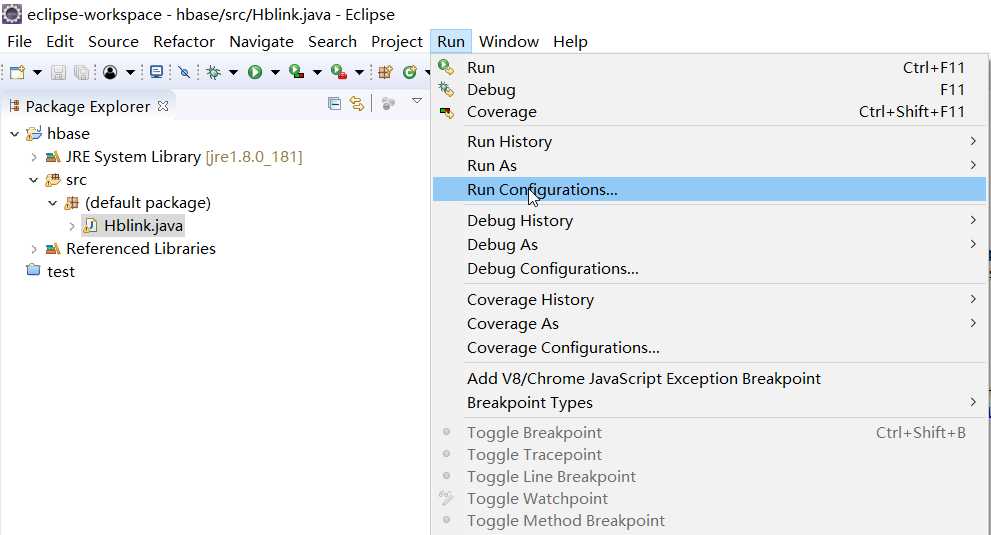This screenshot has width=991, height=535.
Task: Select the (default package) item
Action: (148, 203)
